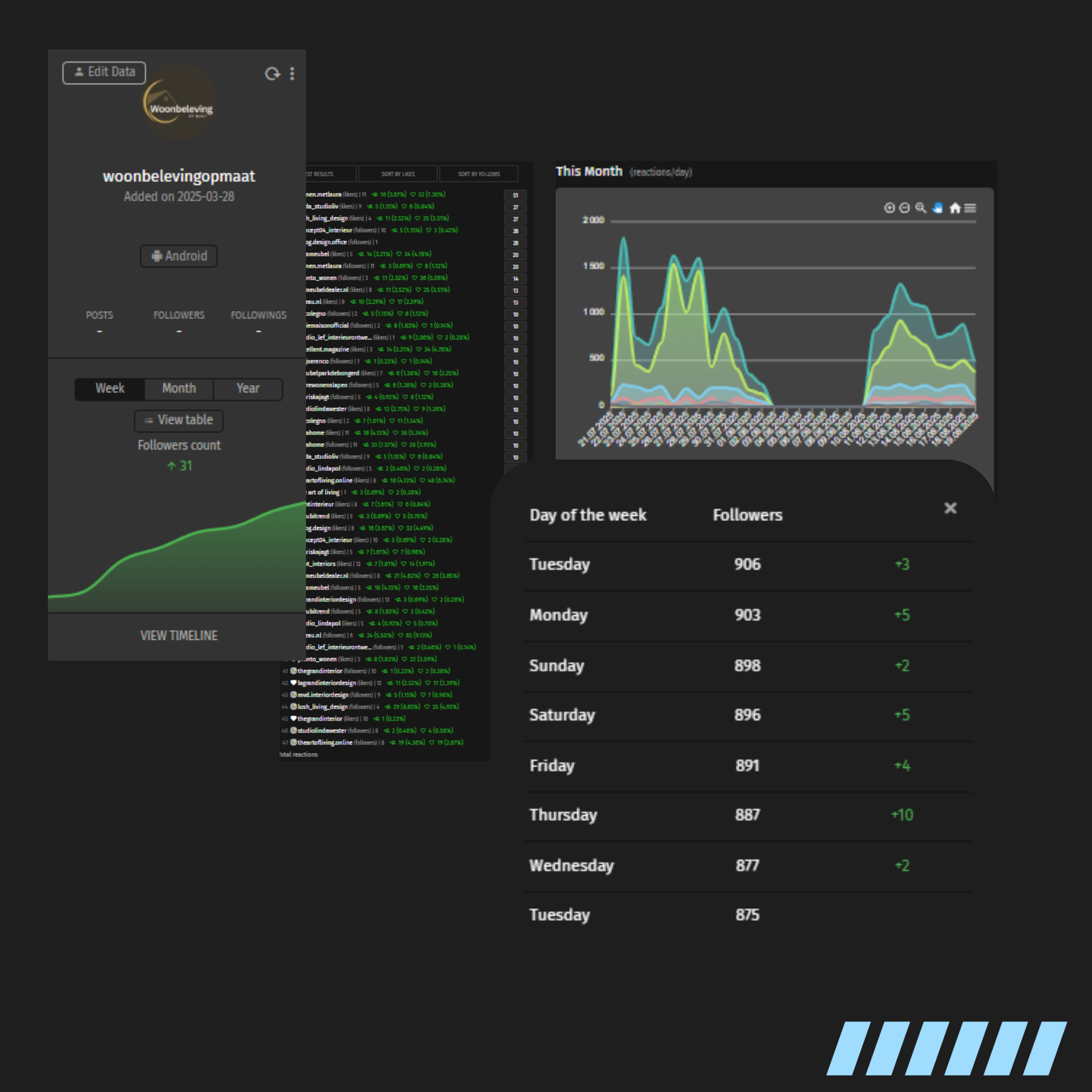Image resolution: width=1092 pixels, height=1092 pixels.
Task: Activate the selection zoom magnifier tool
Action: [921, 208]
